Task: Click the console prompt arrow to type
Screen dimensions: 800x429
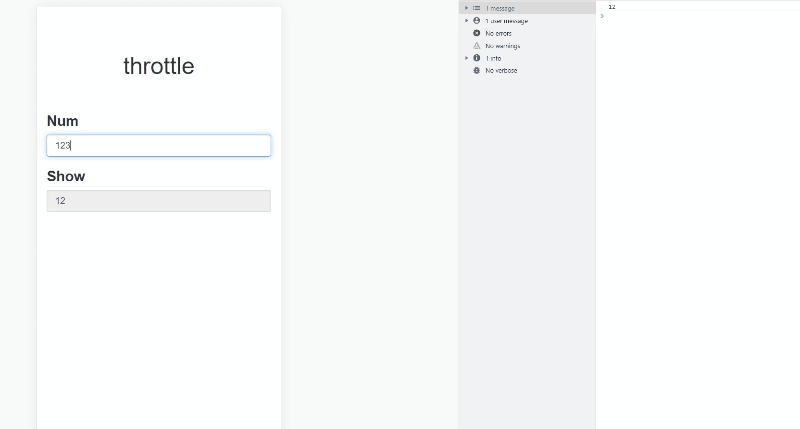Action: 602,16
